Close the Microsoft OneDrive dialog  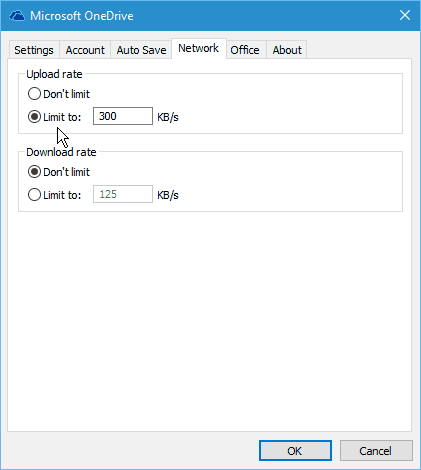coord(405,15)
